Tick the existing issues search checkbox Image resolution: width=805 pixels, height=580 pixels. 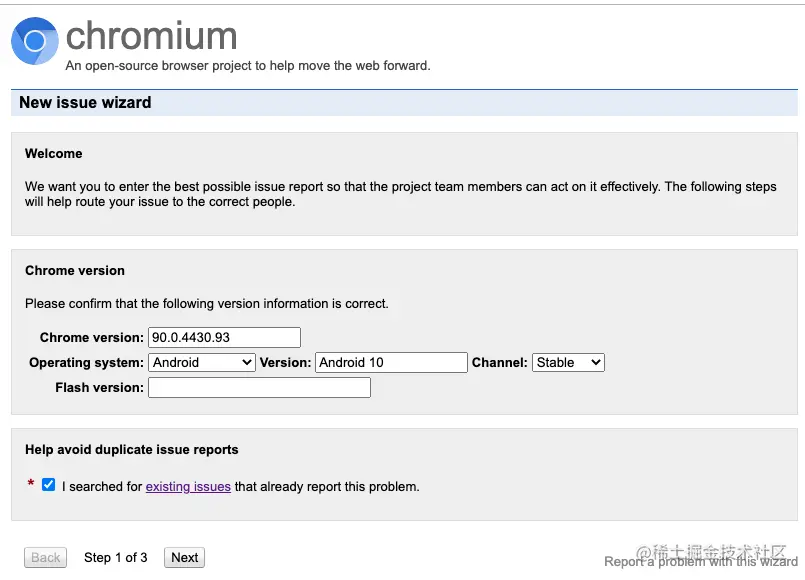pos(49,485)
